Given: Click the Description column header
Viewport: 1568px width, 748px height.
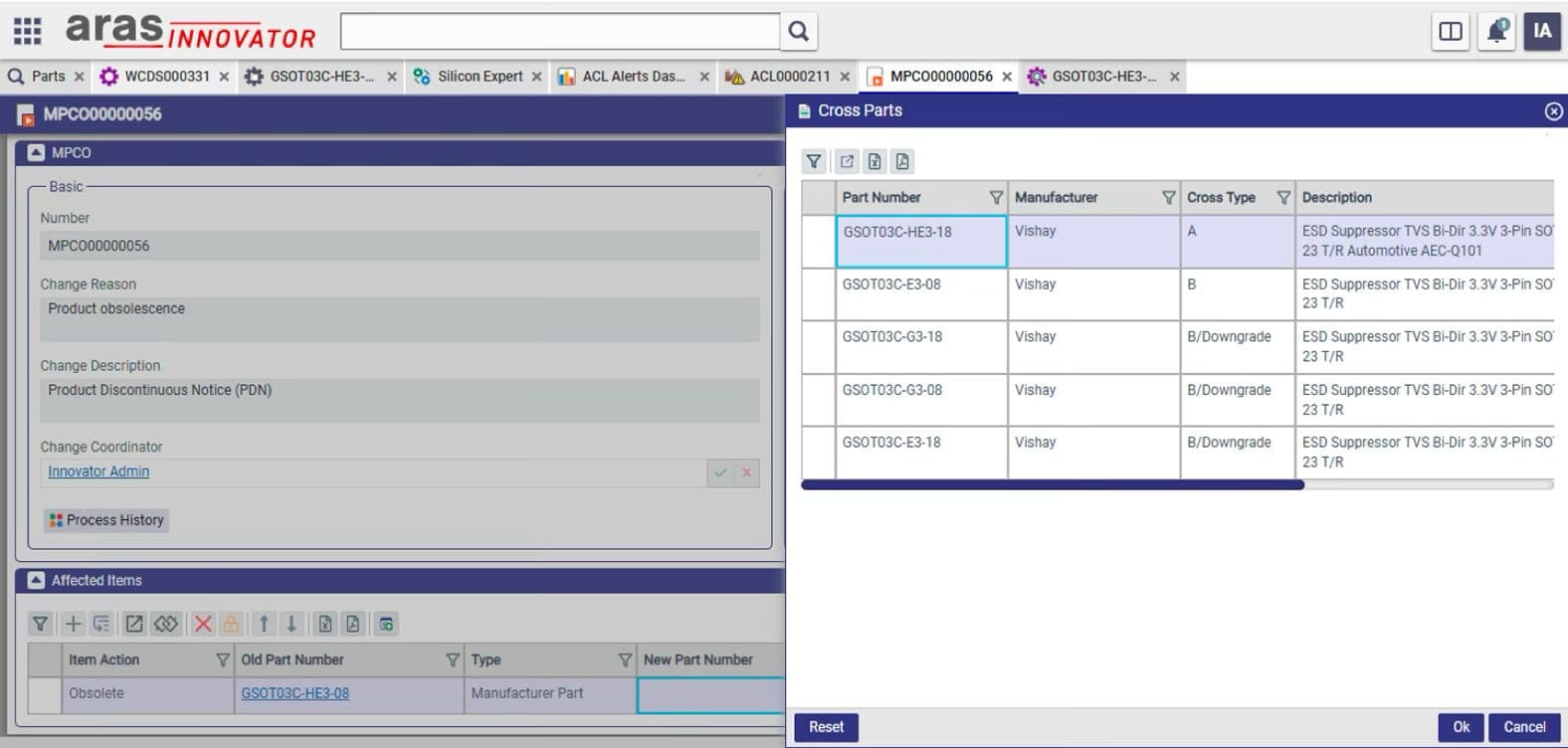Looking at the screenshot, I should [1425, 198].
